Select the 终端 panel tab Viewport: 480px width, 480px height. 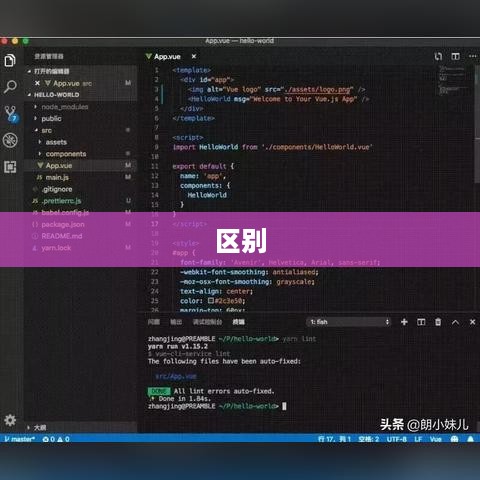coord(238,322)
